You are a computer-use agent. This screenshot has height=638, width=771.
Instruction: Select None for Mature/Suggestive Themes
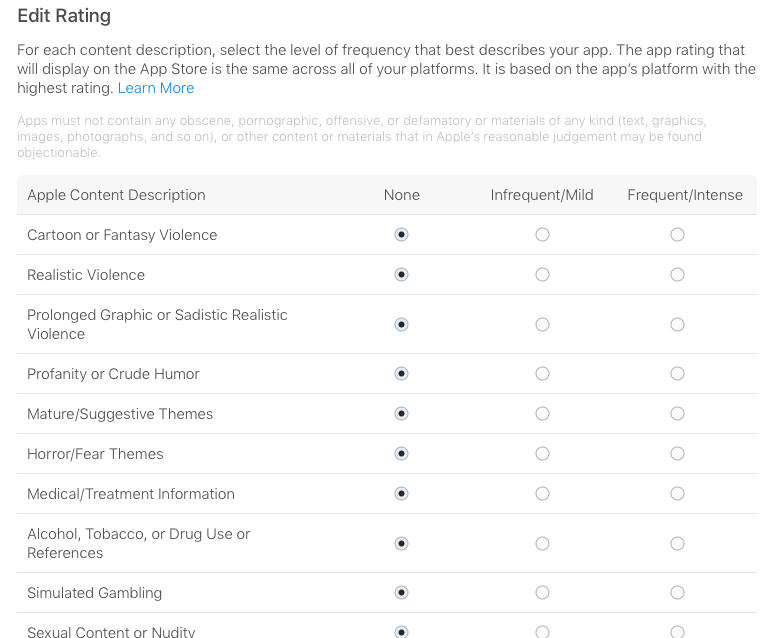[x=401, y=413]
